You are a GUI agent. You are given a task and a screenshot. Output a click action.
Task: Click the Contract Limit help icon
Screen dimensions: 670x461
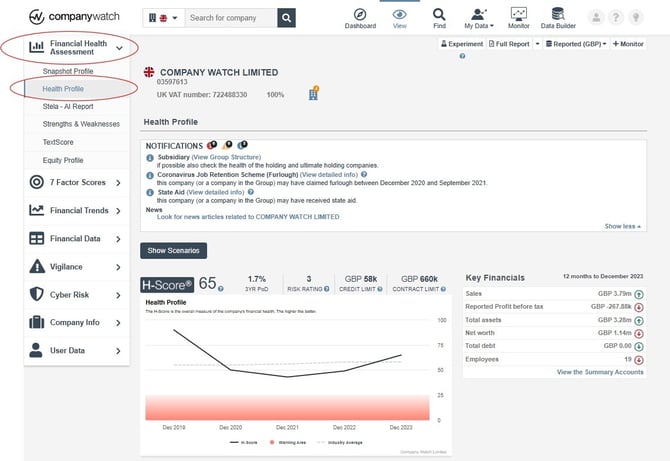point(444,289)
